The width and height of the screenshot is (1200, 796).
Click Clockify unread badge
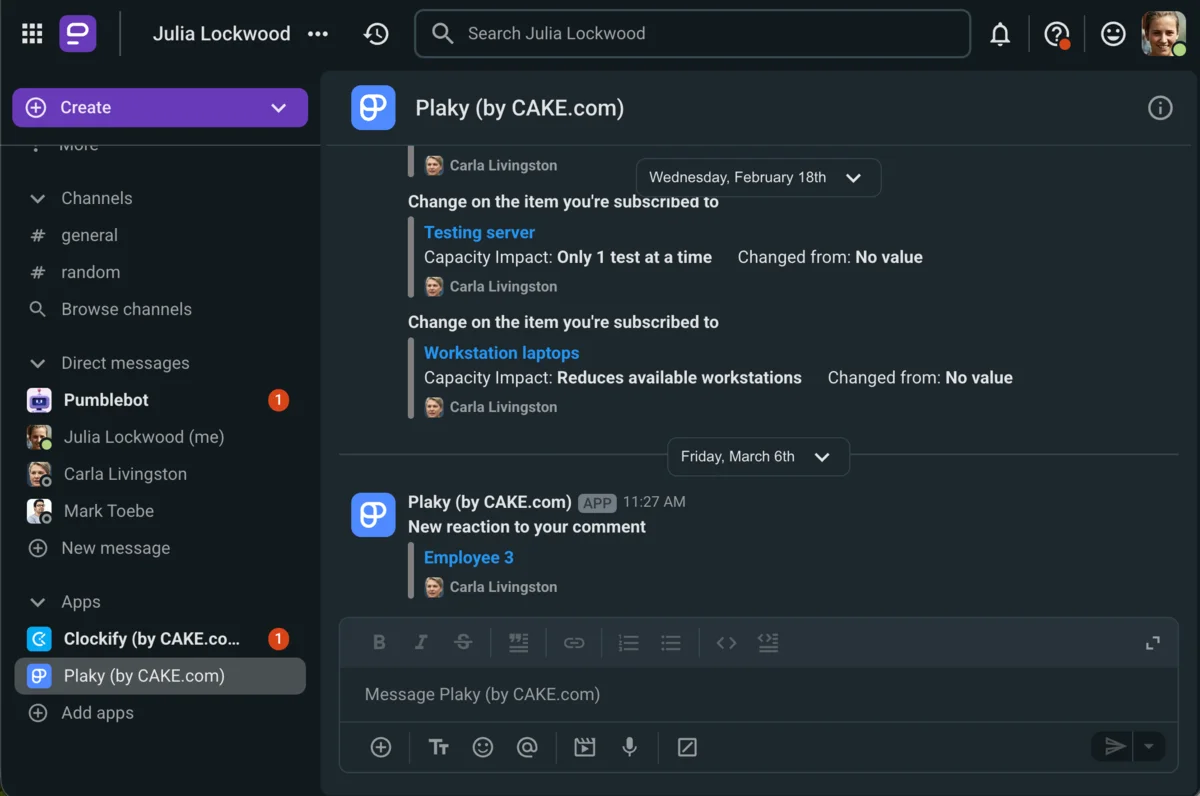pyautogui.click(x=278, y=640)
